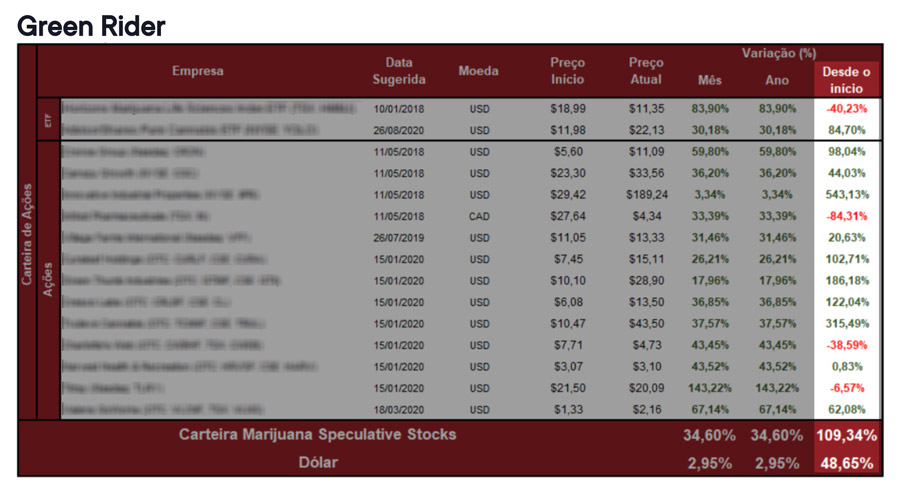This screenshot has width=900, height=491.
Task: Click the Moeda column header
Action: [x=479, y=71]
